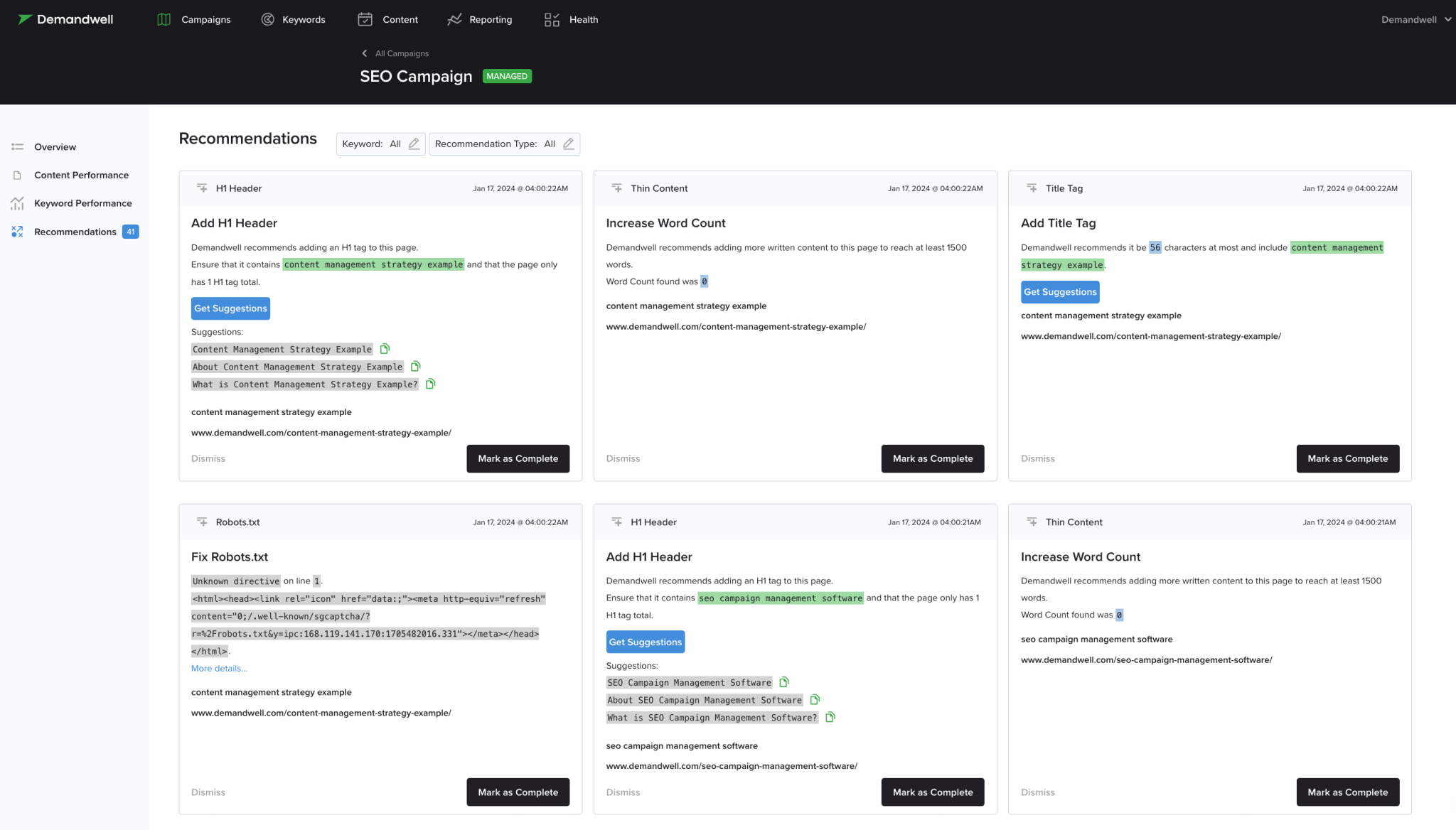The height and width of the screenshot is (830, 1456).
Task: Dismiss the Thin Content recommendation
Action: point(622,458)
